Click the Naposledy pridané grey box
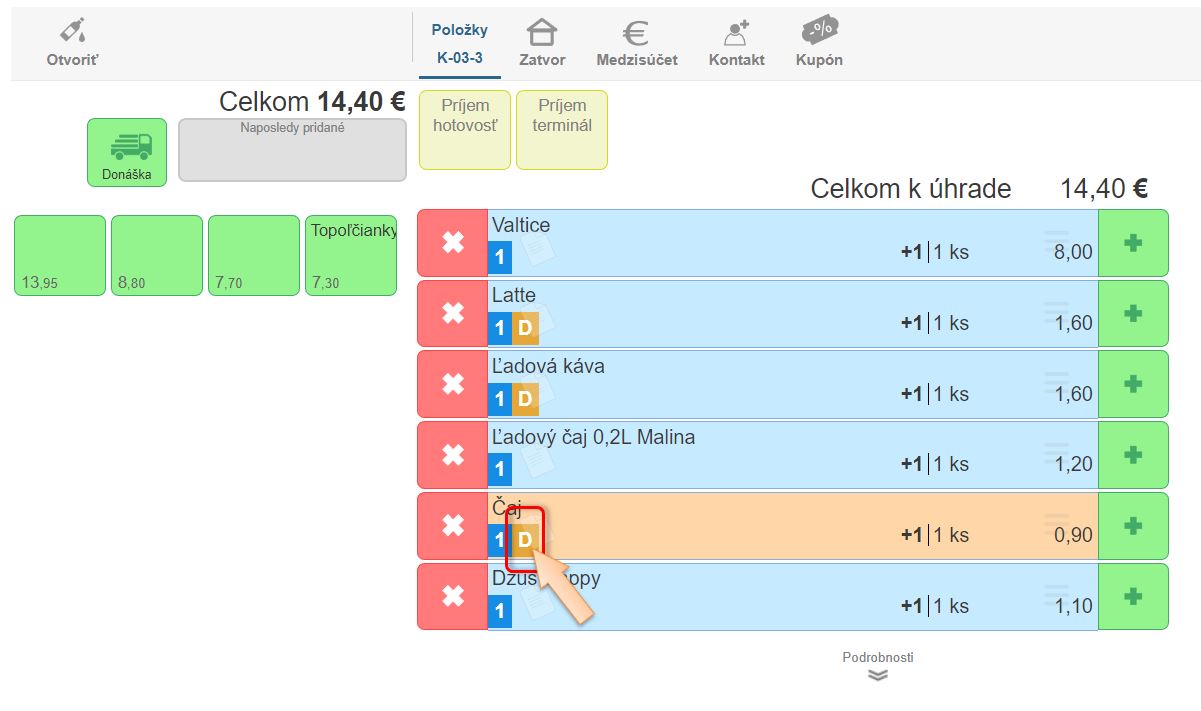The height and width of the screenshot is (711, 1201). 292,150
